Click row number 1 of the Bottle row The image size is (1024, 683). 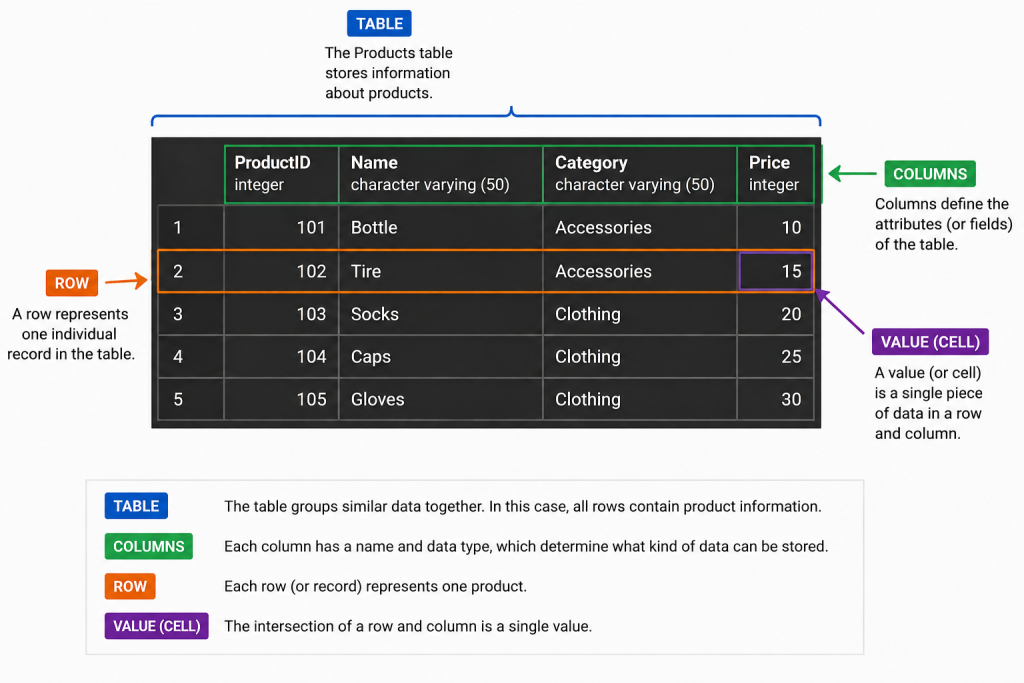(x=191, y=227)
